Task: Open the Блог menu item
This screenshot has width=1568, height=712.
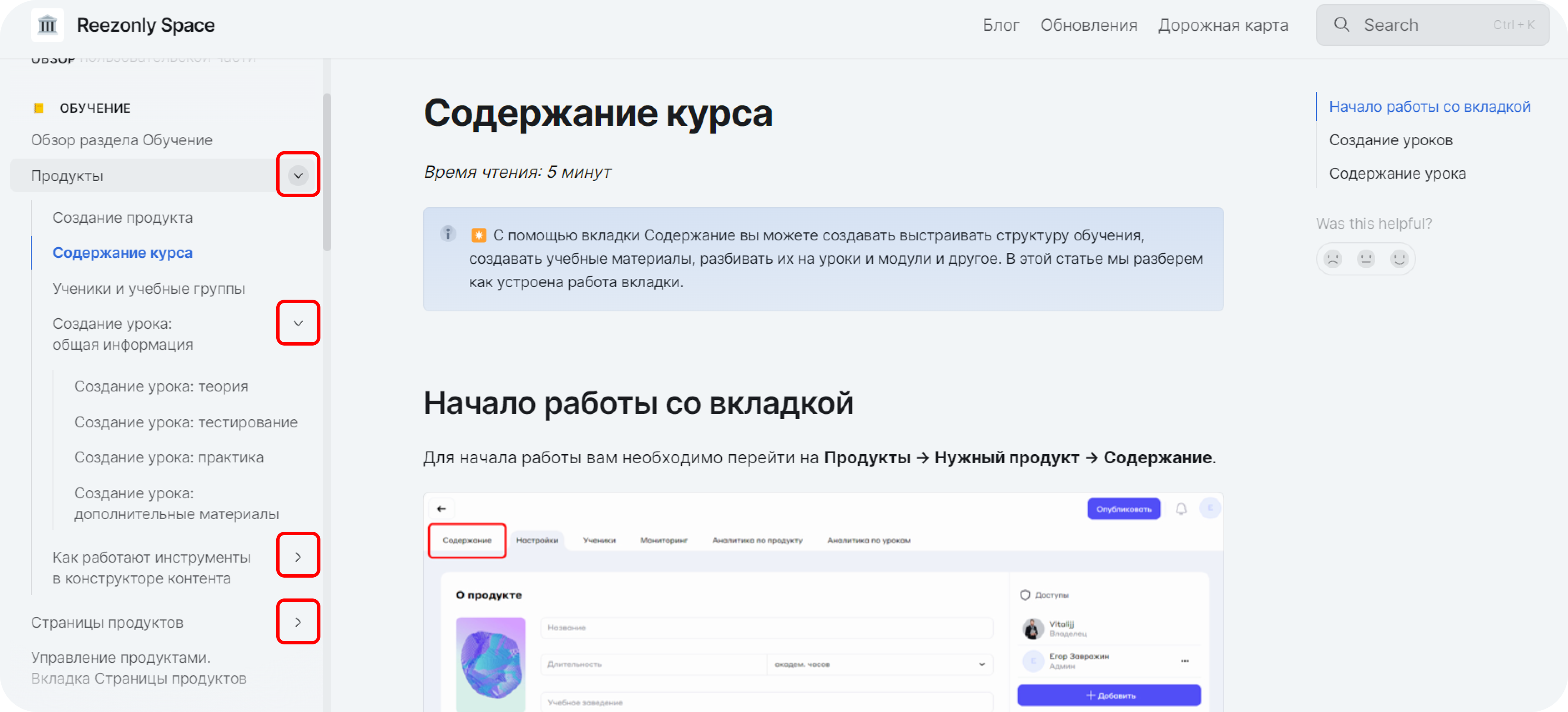Action: (1000, 25)
